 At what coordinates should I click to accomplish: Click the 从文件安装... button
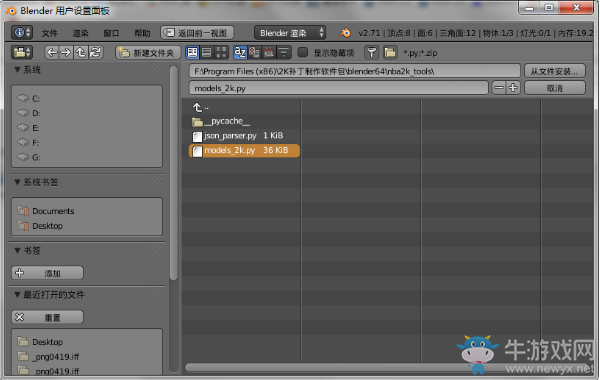click(x=554, y=71)
